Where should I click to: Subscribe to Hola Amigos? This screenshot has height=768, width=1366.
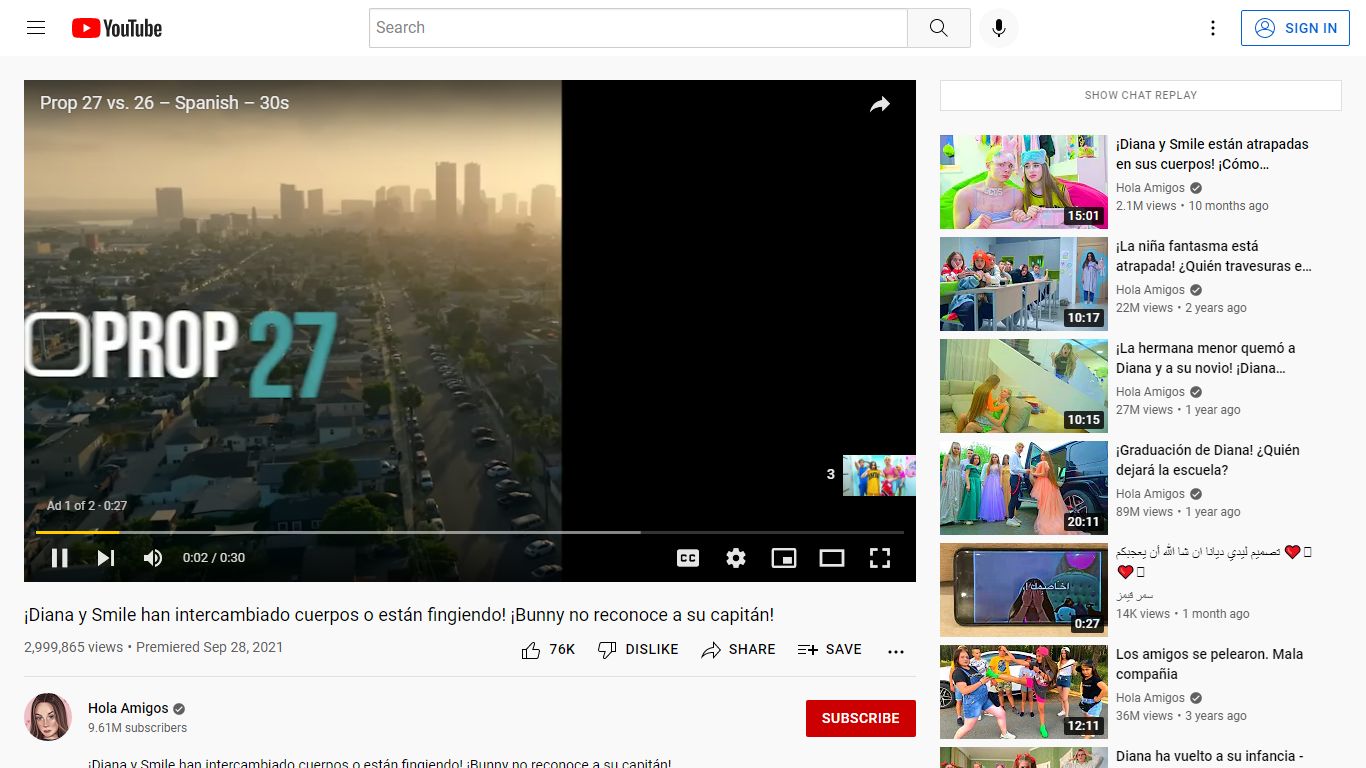861,718
